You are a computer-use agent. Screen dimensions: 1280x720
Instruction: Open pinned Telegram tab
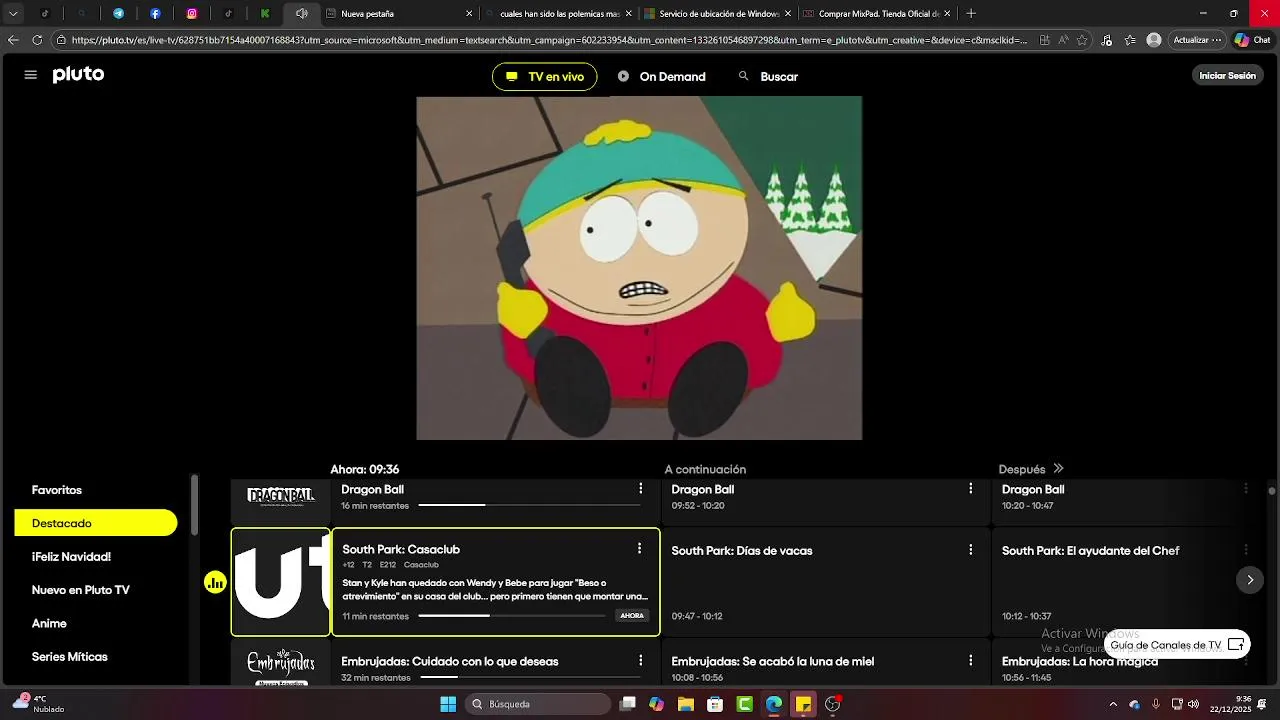click(118, 14)
